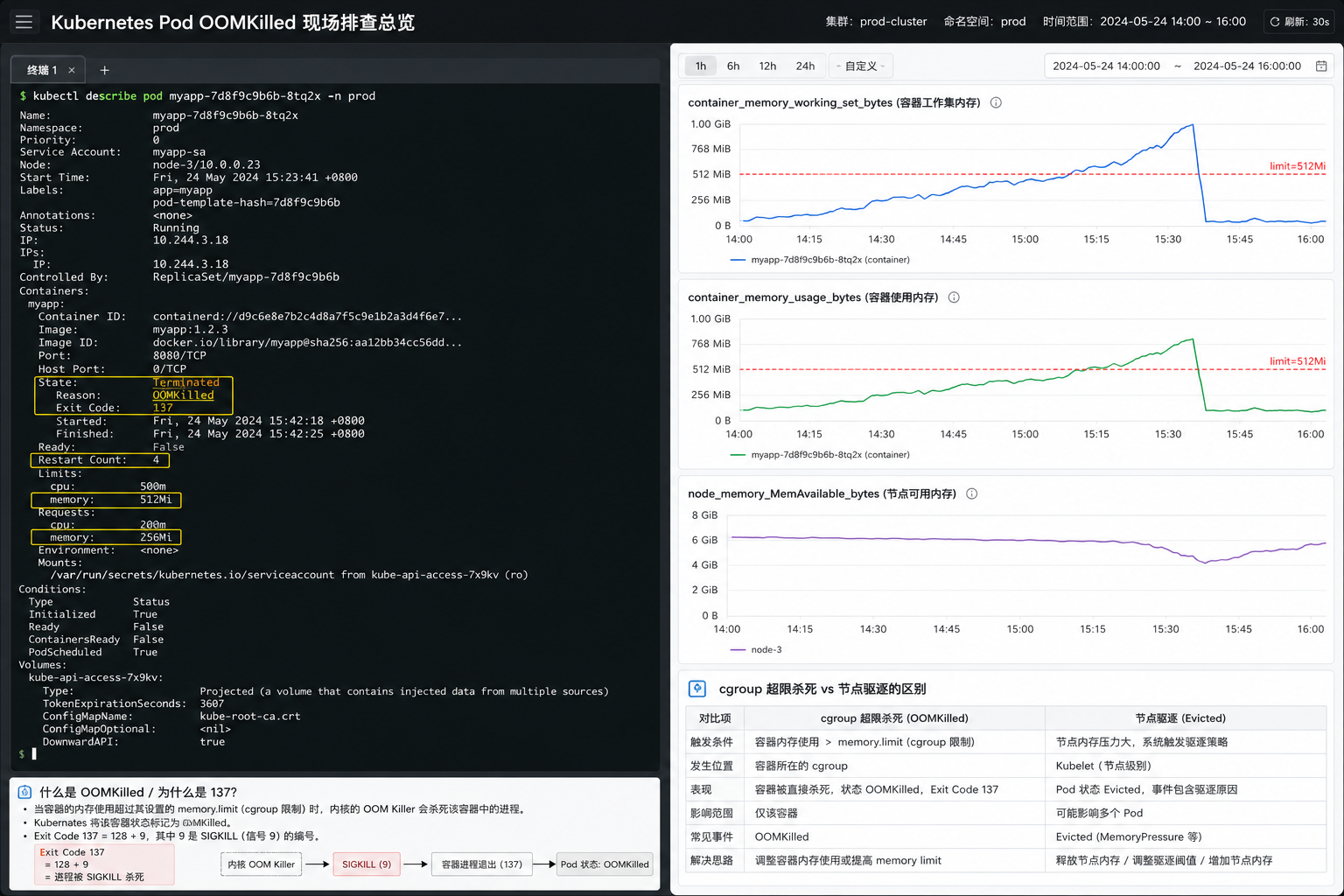Click the cgroup 超限杀死 (OOMKilled) column header
This screenshot has width=1344, height=896.
(x=894, y=718)
